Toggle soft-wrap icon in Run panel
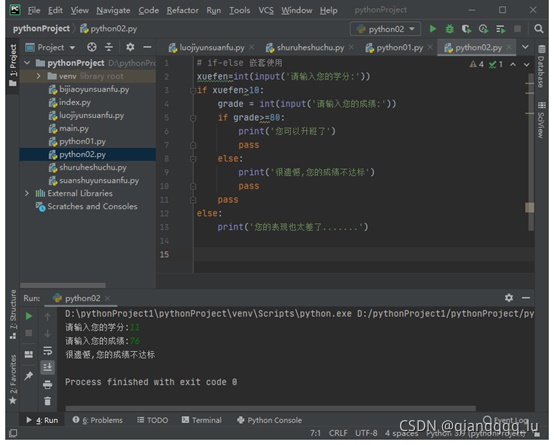This screenshot has width=554, height=445. coord(47,351)
